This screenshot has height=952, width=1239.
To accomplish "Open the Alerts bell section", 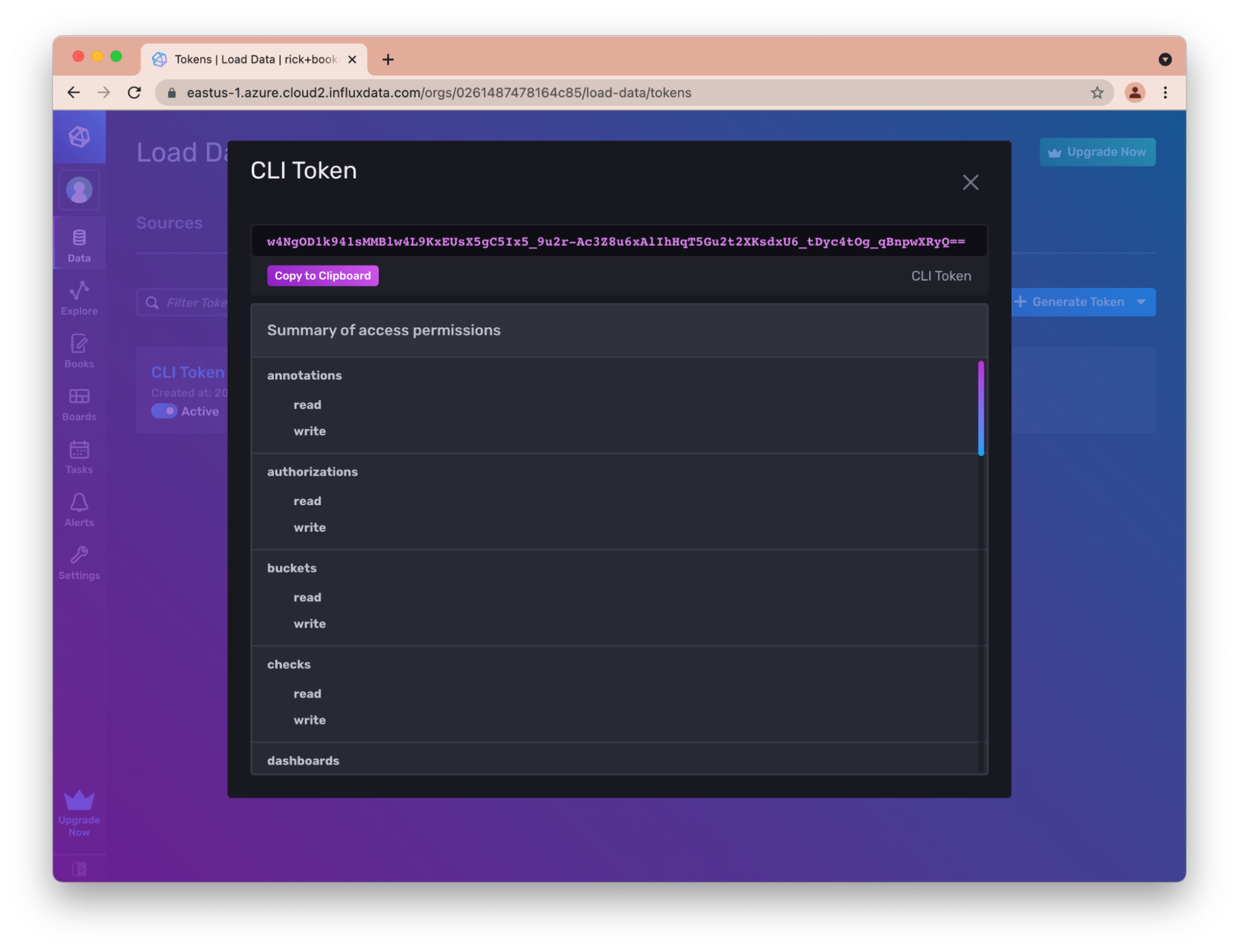I will click(79, 510).
